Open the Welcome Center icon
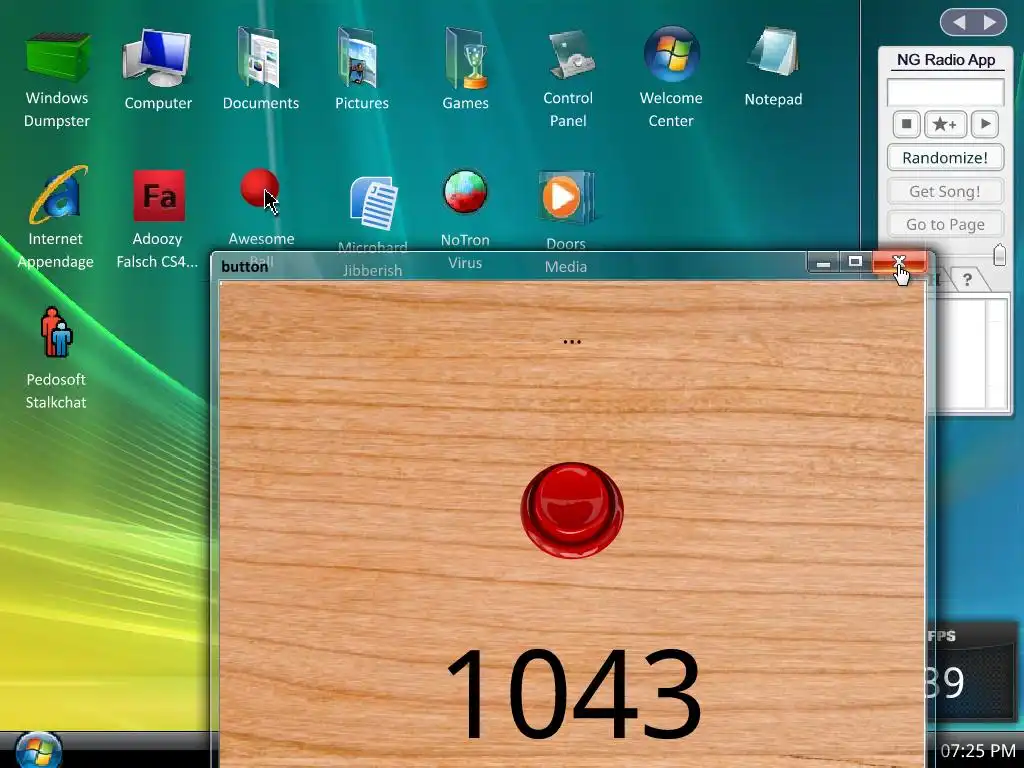Image resolution: width=1024 pixels, height=768 pixels. [x=671, y=54]
